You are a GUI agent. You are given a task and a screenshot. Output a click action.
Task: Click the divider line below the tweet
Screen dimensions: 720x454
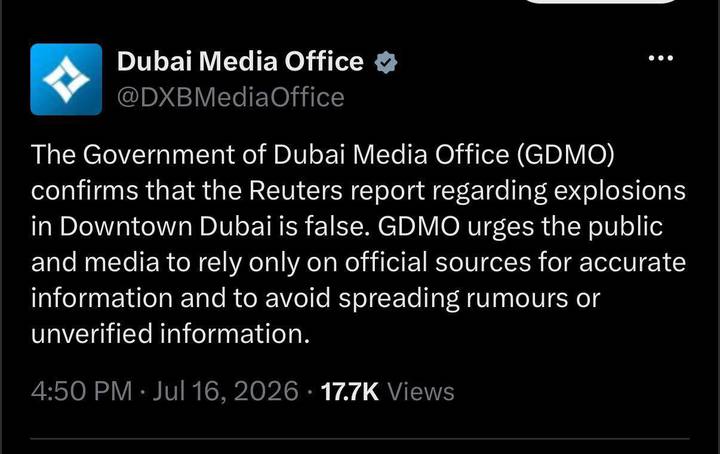360,439
